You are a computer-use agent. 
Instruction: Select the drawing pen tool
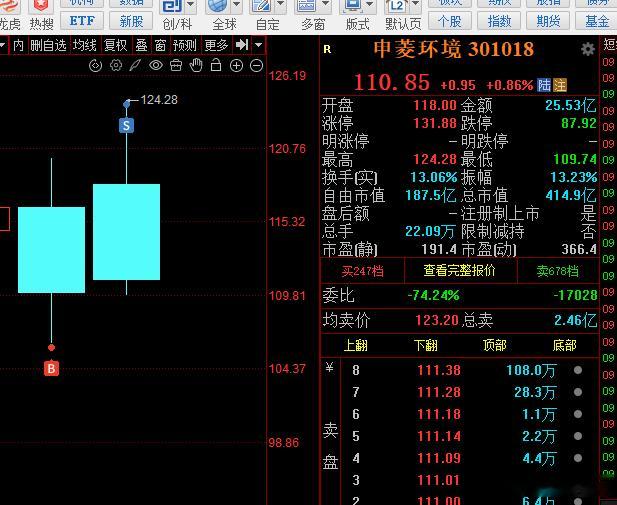[x=135, y=65]
